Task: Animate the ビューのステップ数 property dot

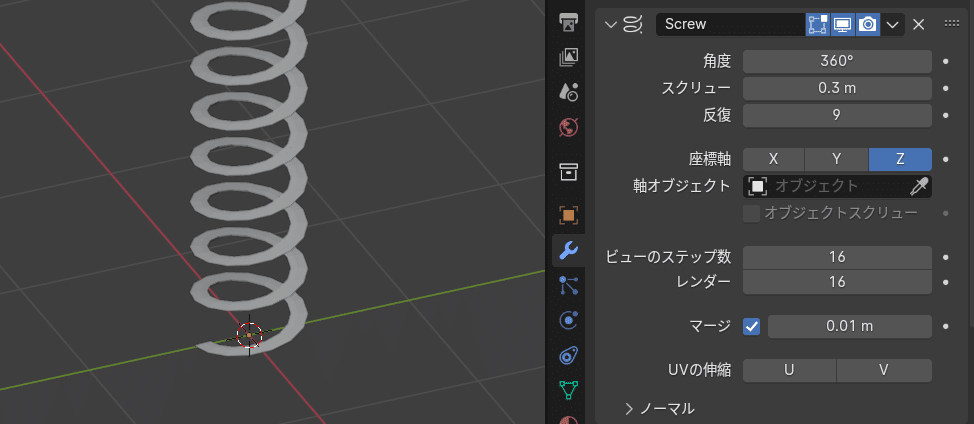Action: point(945,257)
